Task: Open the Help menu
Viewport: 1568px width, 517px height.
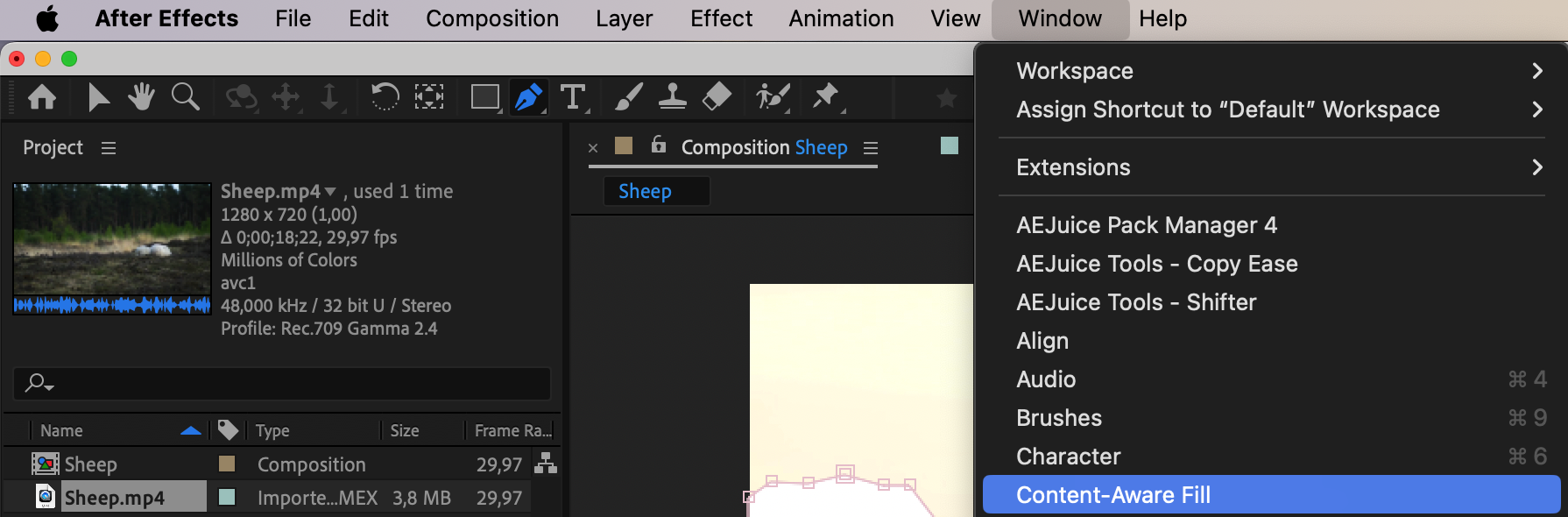Action: coord(1162,18)
